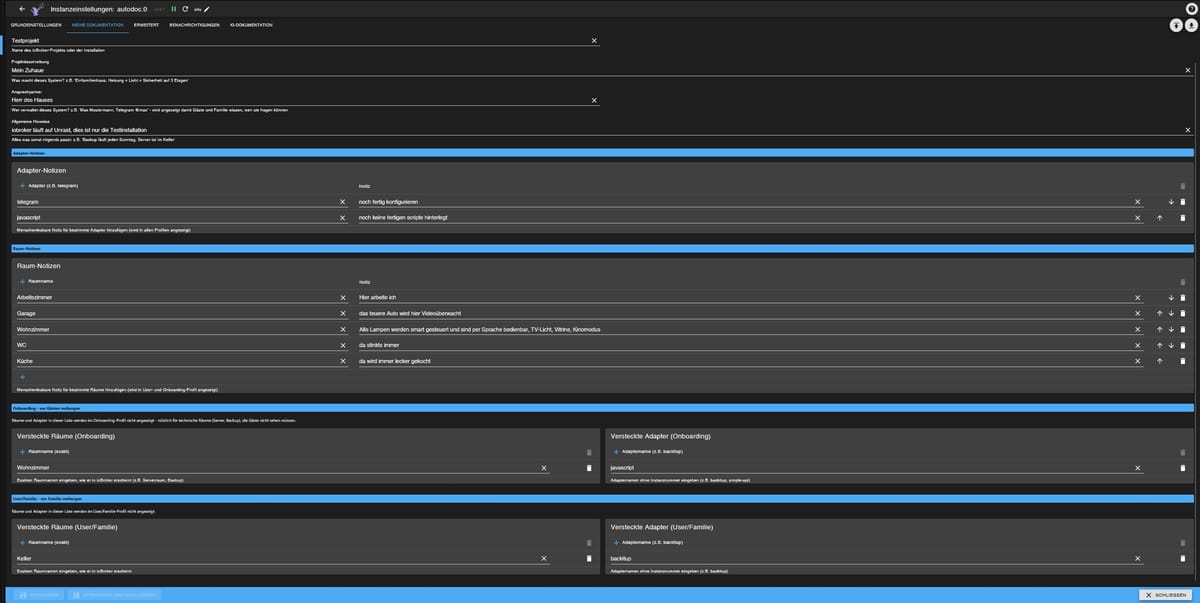Move the telegram note down
Image resolution: width=1200 pixels, height=603 pixels.
point(1170,202)
